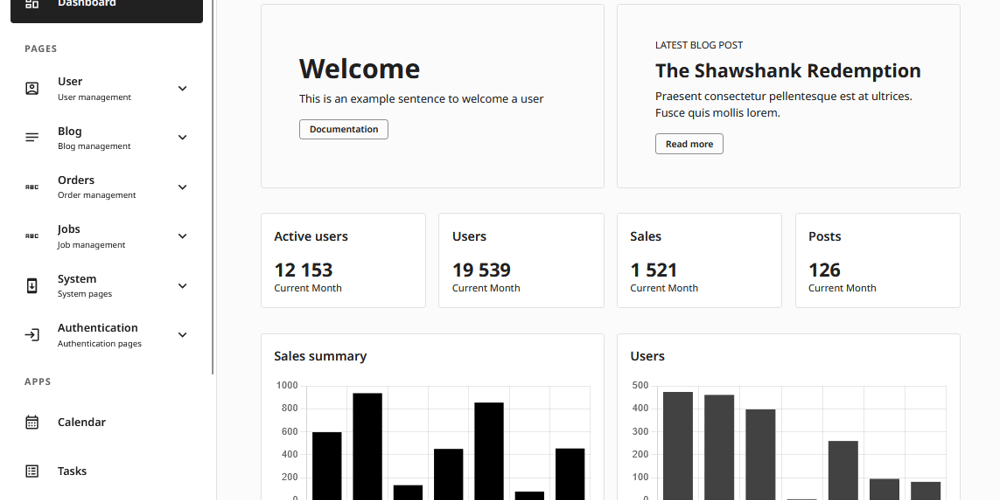The image size is (1000, 500).
Task: Open Order management menu item
Action: point(107,187)
